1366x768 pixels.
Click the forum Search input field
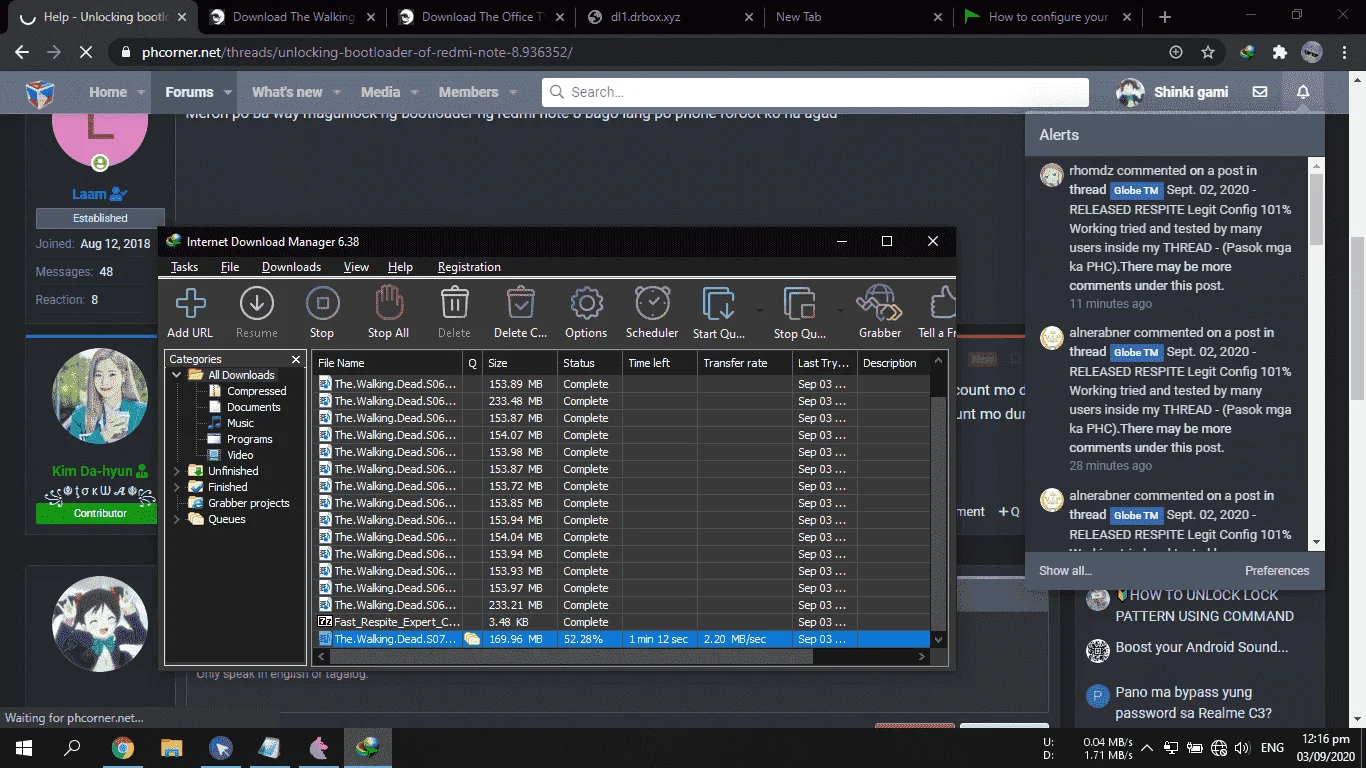(815, 92)
